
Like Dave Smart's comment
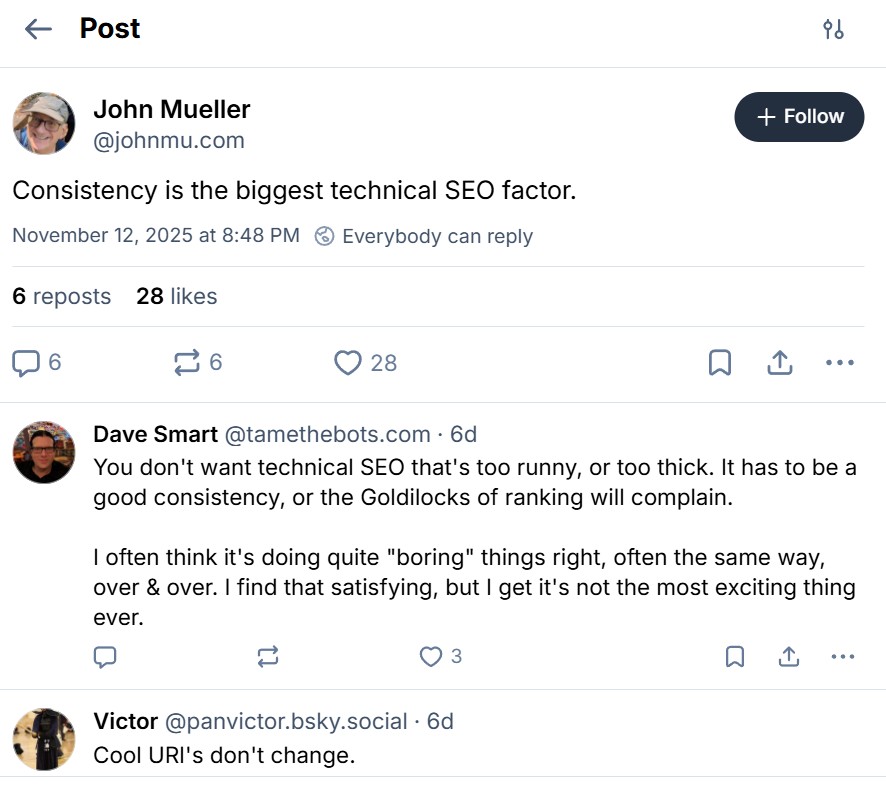pos(431,657)
